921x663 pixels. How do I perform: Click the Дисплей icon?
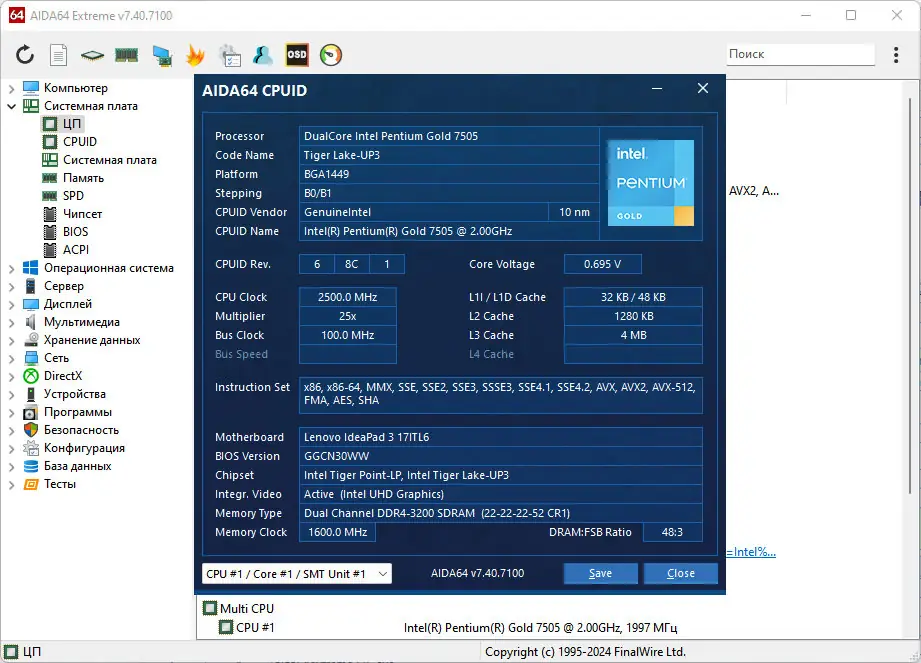[x=31, y=304]
